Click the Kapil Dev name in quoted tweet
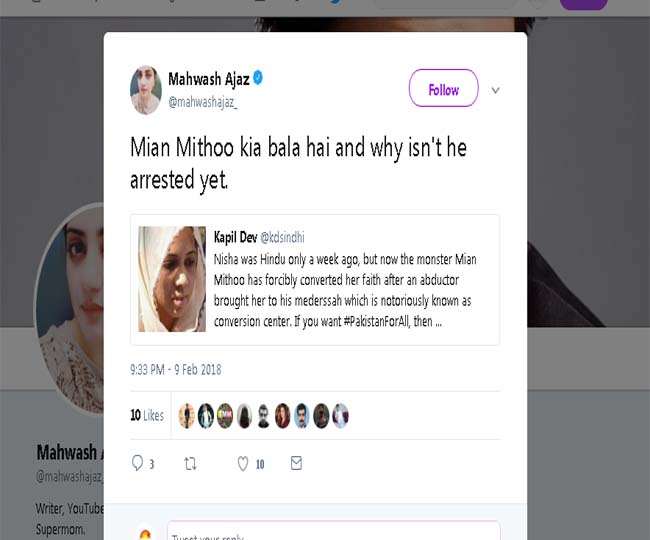This screenshot has height=540, width=650. point(235,238)
